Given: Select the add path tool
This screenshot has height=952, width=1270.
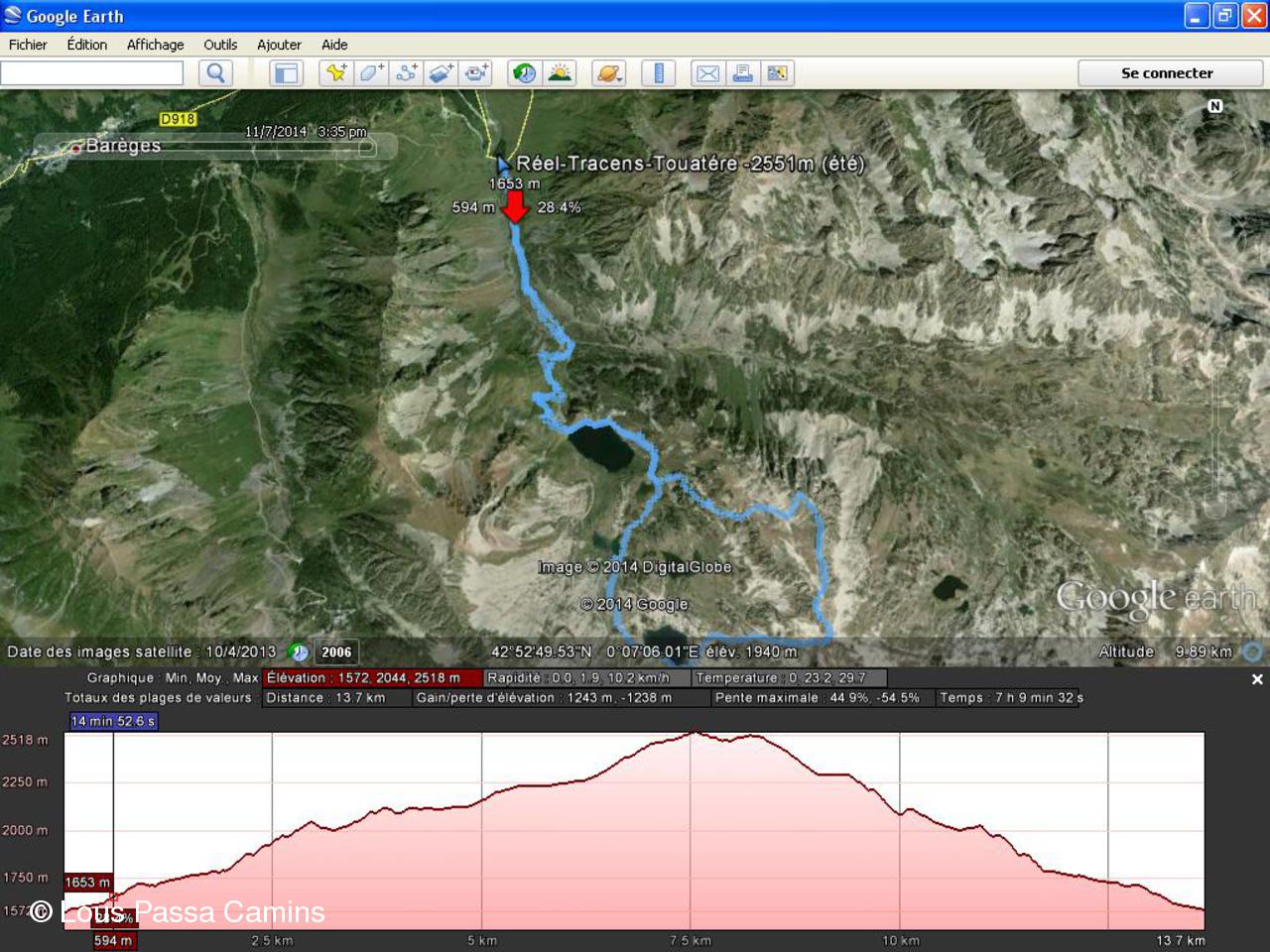Looking at the screenshot, I should [x=406, y=73].
